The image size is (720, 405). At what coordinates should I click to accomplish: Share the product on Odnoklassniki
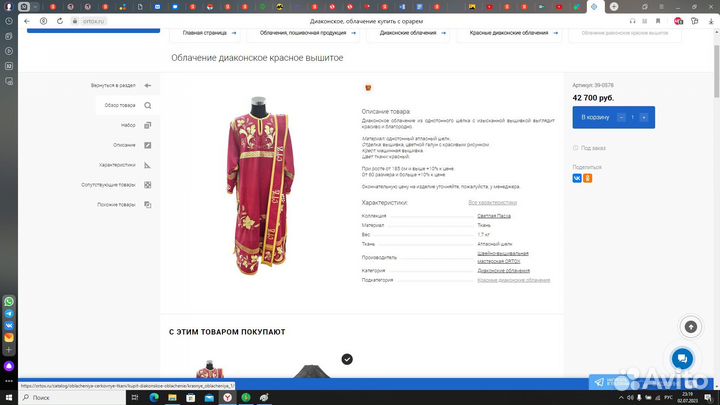pos(588,178)
